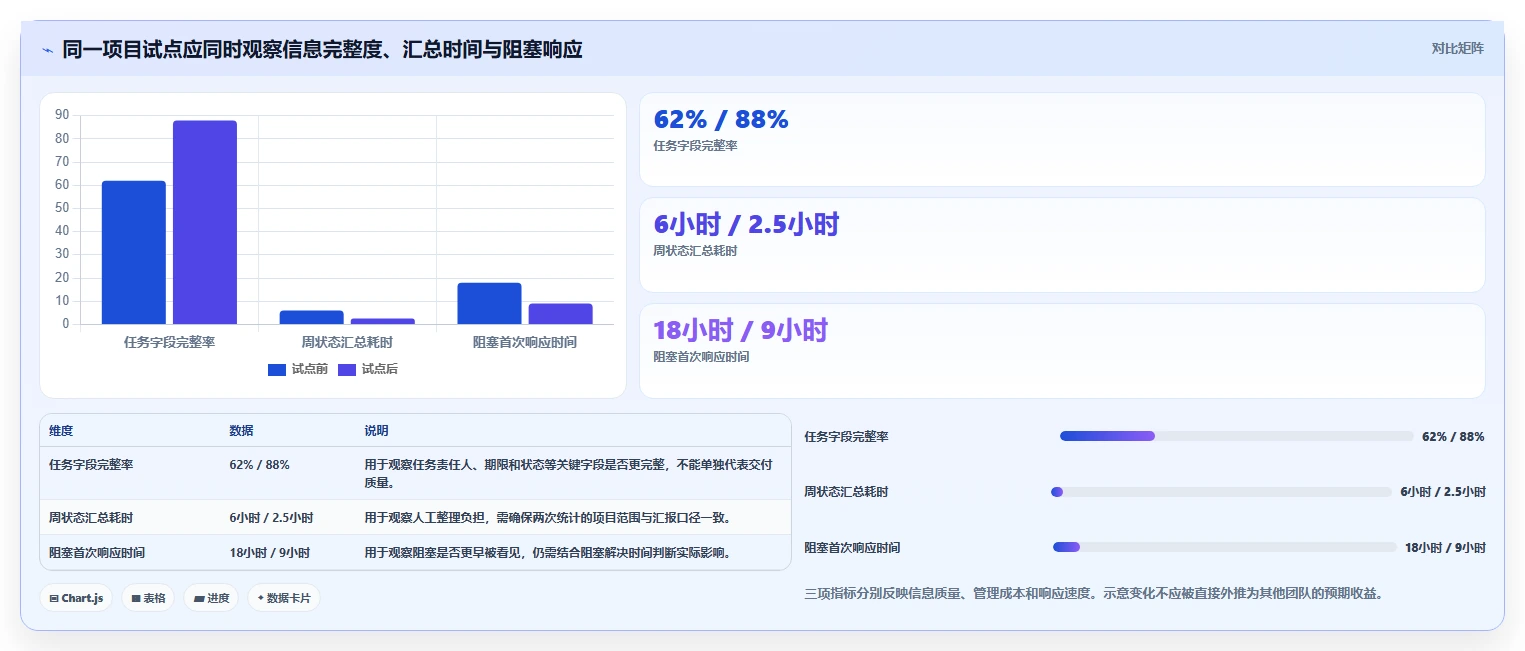Click the 周状态汇总耗时 label left of progress bar
Image resolution: width=1525 pixels, height=651 pixels.
click(x=846, y=492)
